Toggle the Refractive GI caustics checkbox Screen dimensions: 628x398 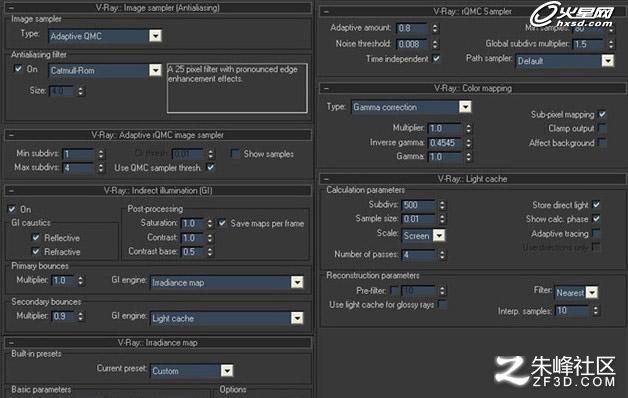(36, 251)
